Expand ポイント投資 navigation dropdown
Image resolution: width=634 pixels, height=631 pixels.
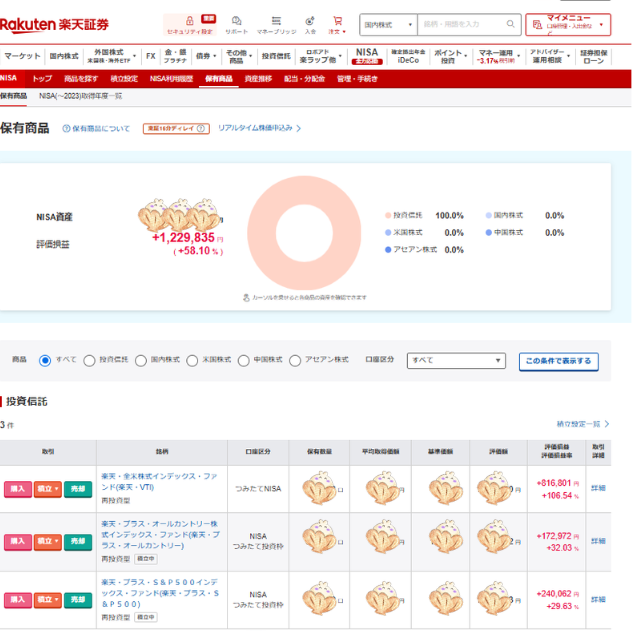[x=466, y=56]
